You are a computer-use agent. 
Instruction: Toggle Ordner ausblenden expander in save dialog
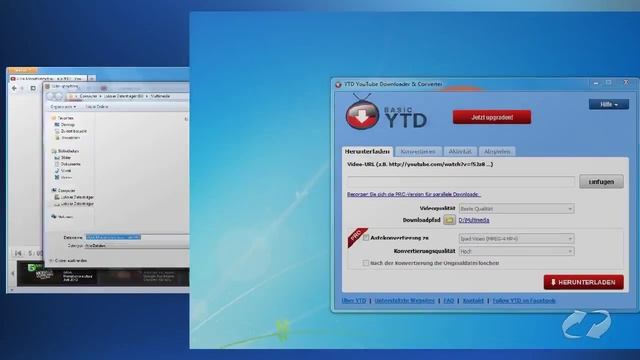pos(68,260)
